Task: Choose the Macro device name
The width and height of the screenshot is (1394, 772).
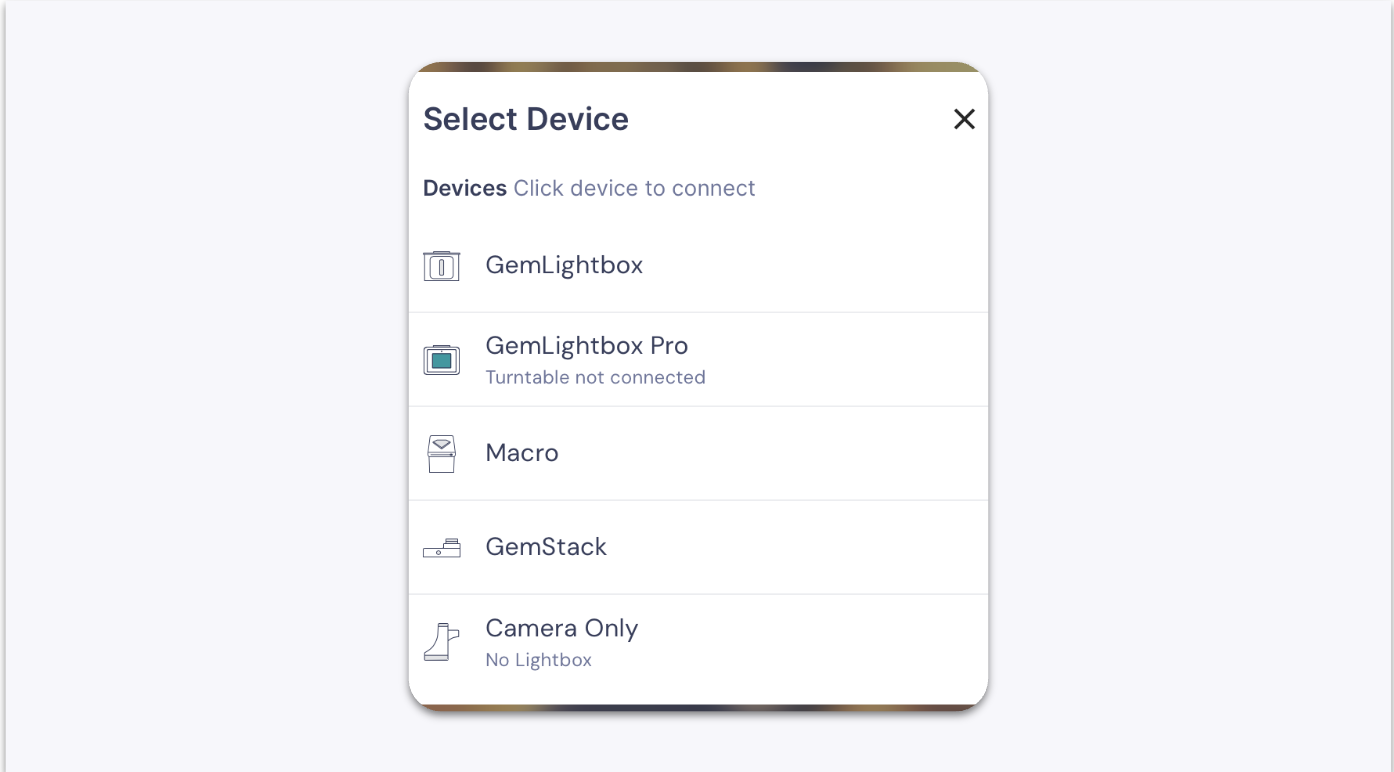Action: [x=522, y=453]
